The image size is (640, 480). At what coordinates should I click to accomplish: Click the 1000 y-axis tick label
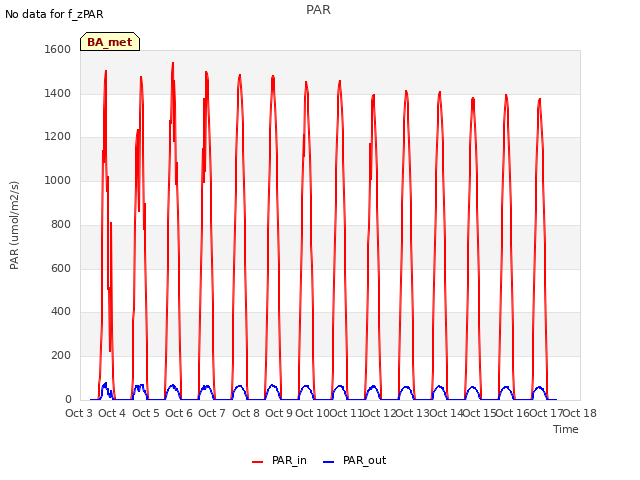(x=58, y=180)
